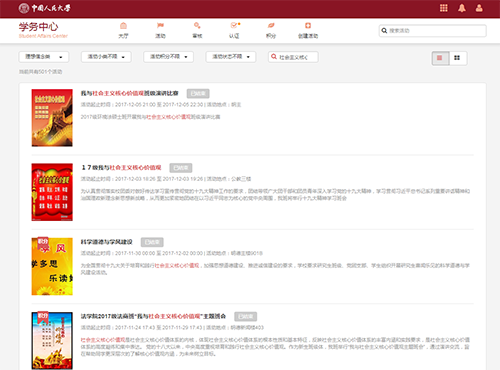Open the second activity title starting with 17

[x=121, y=168]
